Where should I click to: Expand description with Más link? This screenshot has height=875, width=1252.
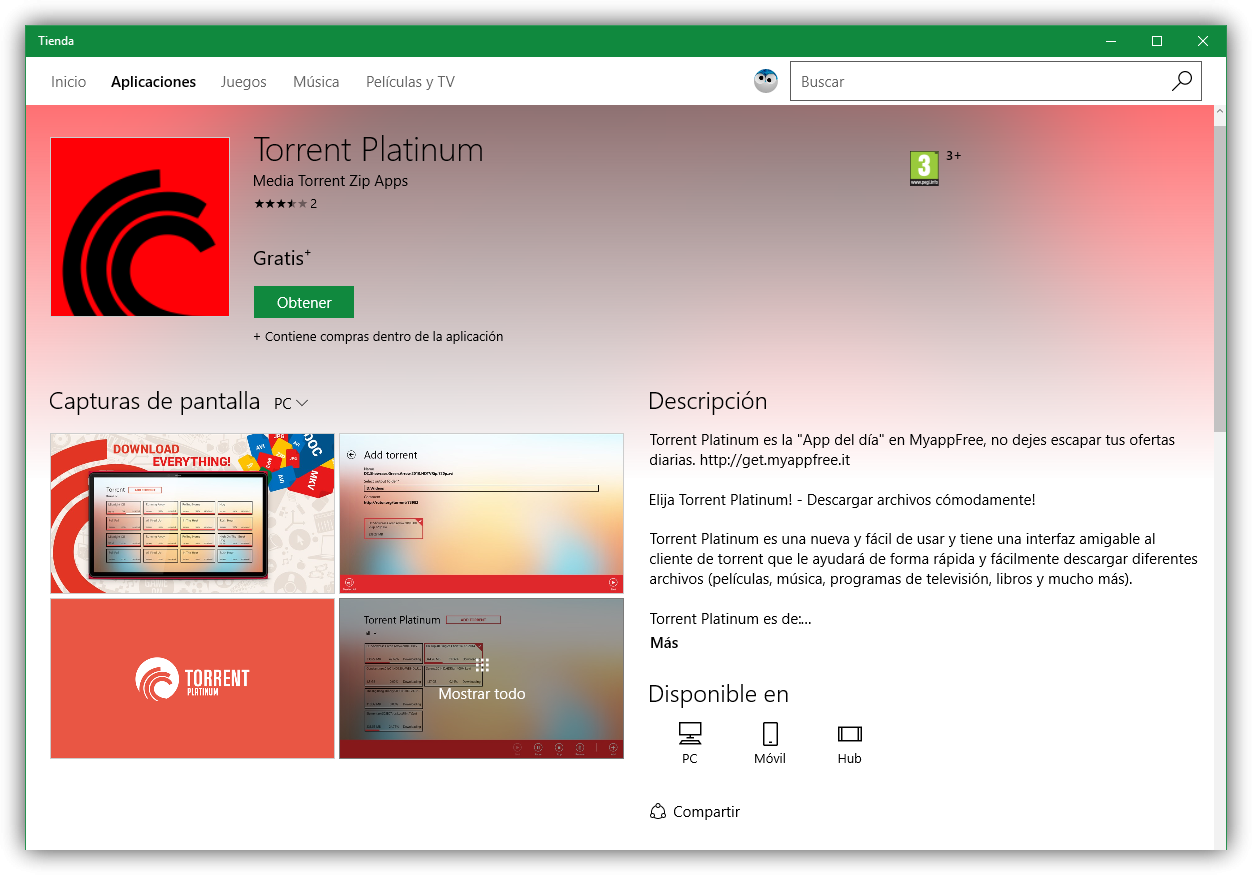coord(664,643)
